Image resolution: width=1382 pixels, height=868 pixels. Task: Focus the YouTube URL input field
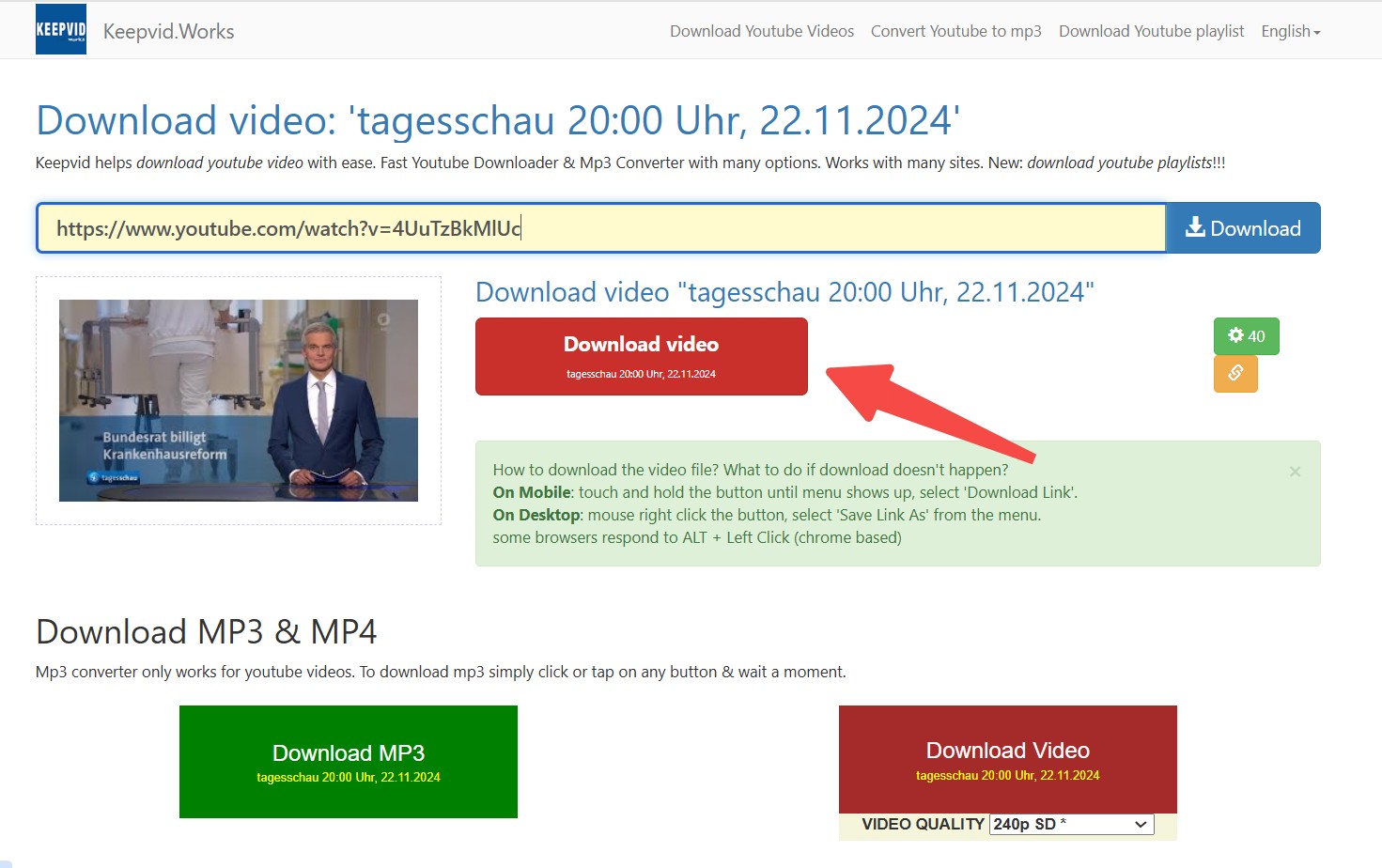tap(601, 228)
